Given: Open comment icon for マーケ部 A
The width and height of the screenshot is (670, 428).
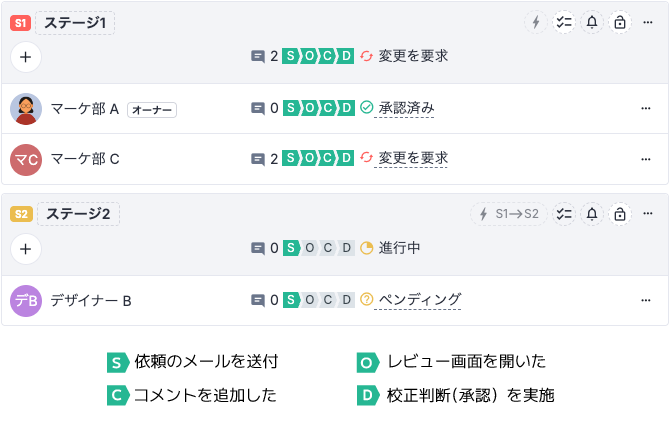Looking at the screenshot, I should pyautogui.click(x=258, y=108).
